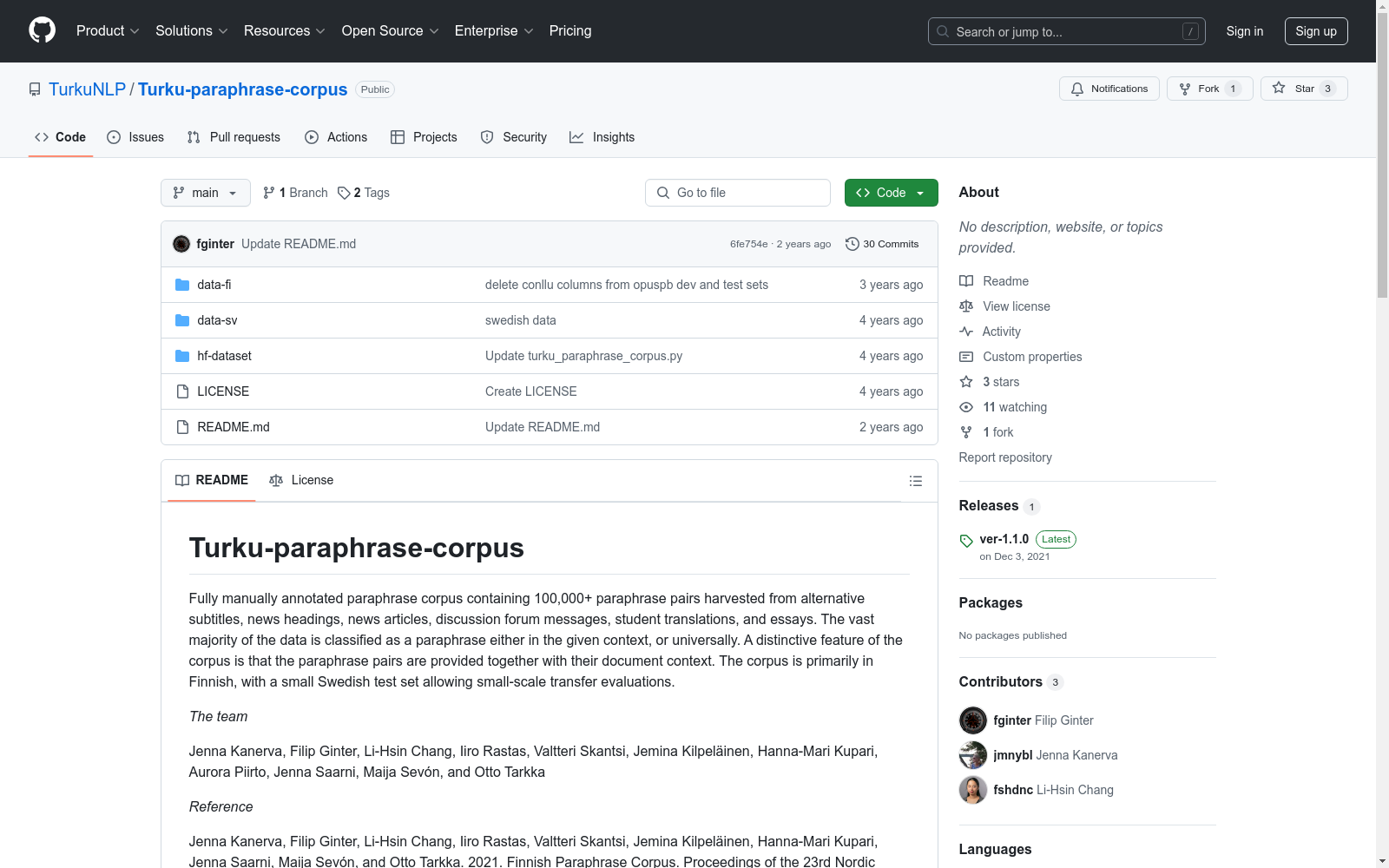
Task: Open the Security tab
Action: tap(514, 137)
